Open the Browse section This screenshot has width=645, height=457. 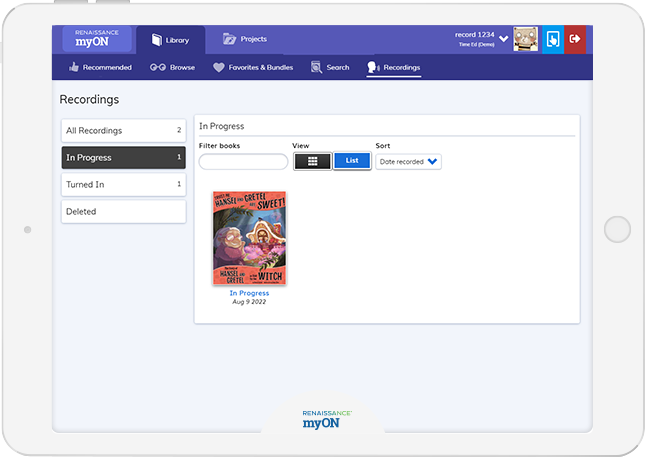(x=172, y=67)
